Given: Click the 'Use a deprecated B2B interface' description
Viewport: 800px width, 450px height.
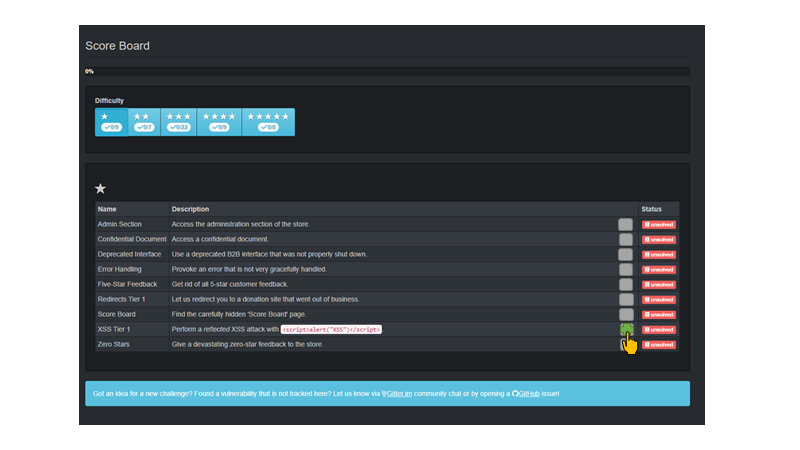Looking at the screenshot, I should click(269, 254).
